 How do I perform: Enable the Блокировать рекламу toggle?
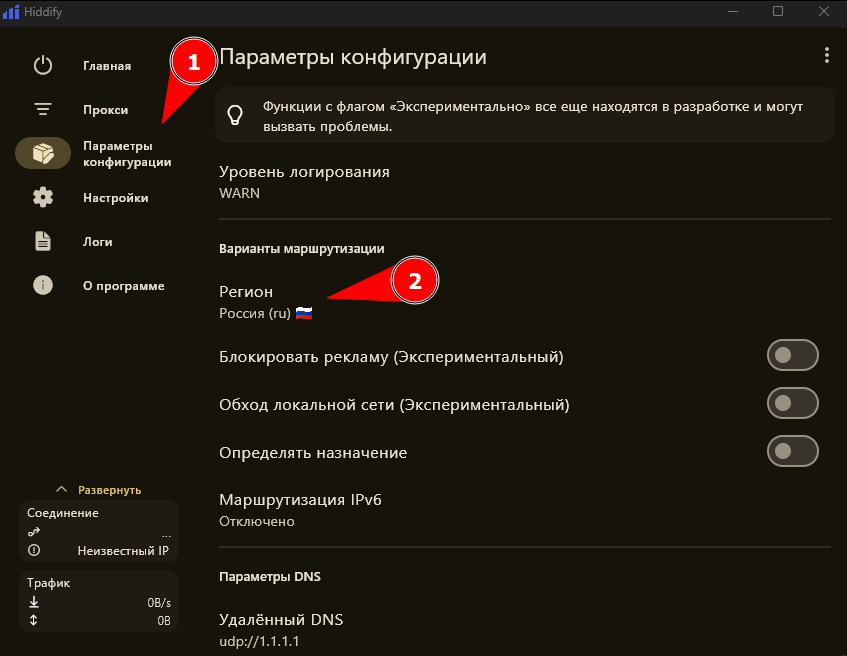tap(792, 355)
